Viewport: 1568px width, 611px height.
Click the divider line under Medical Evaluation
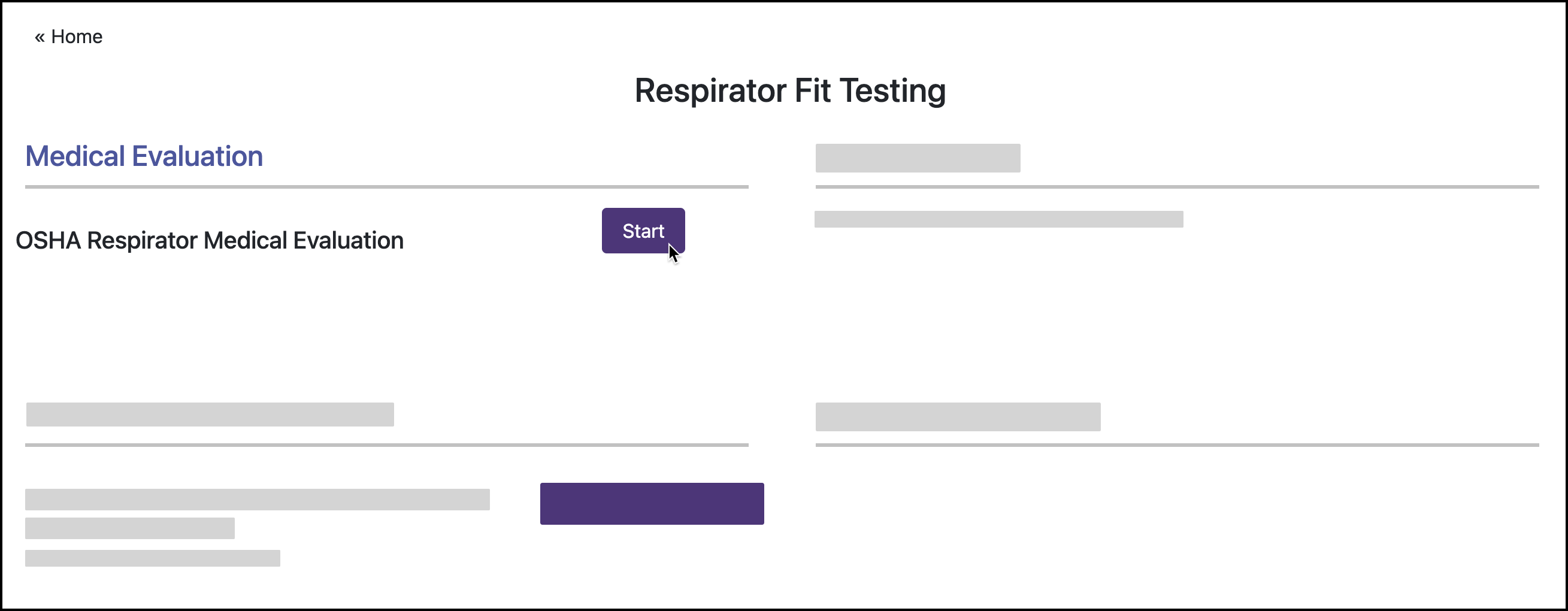[386, 186]
